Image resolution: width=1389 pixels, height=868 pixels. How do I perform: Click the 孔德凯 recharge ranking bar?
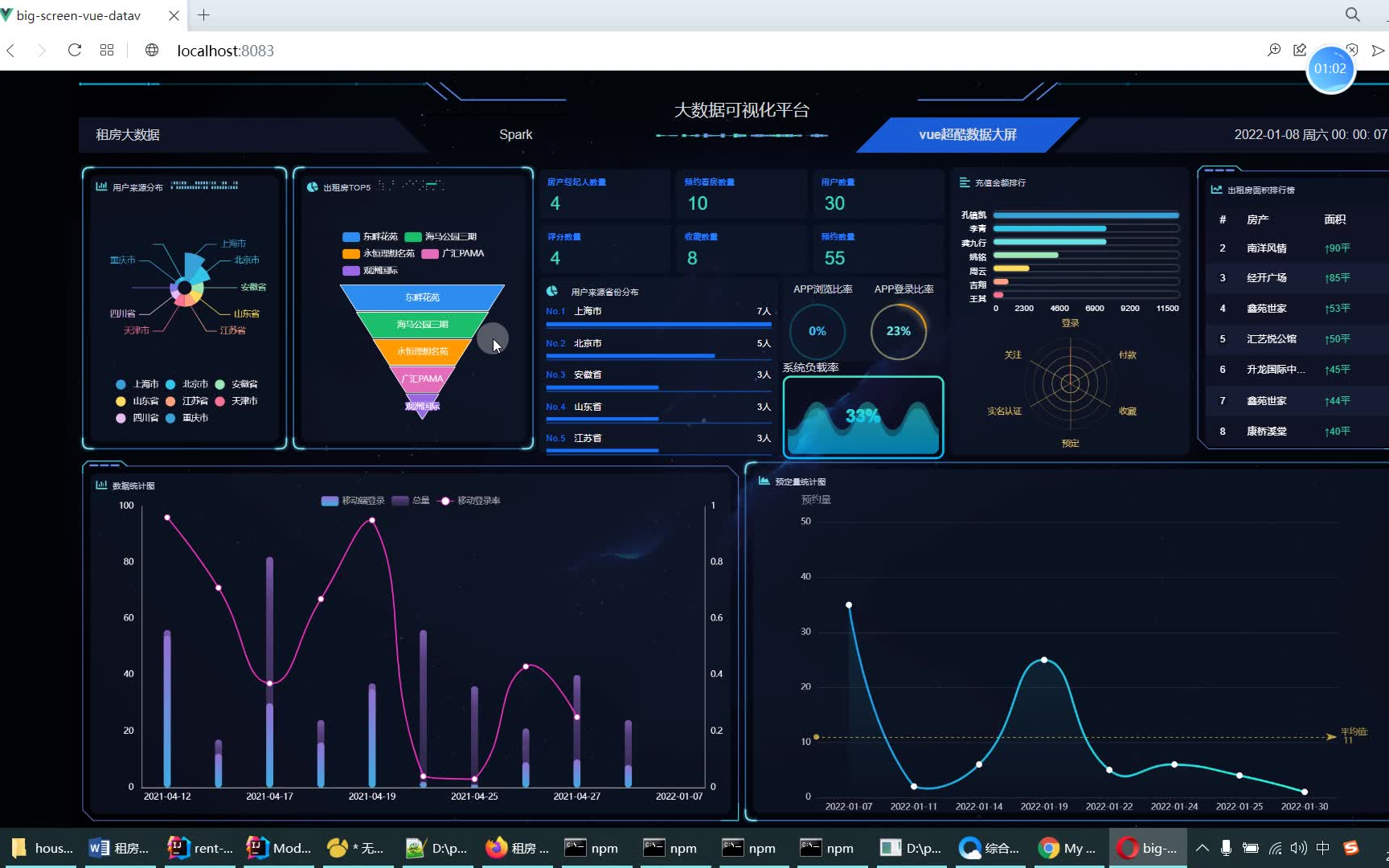coord(1086,215)
